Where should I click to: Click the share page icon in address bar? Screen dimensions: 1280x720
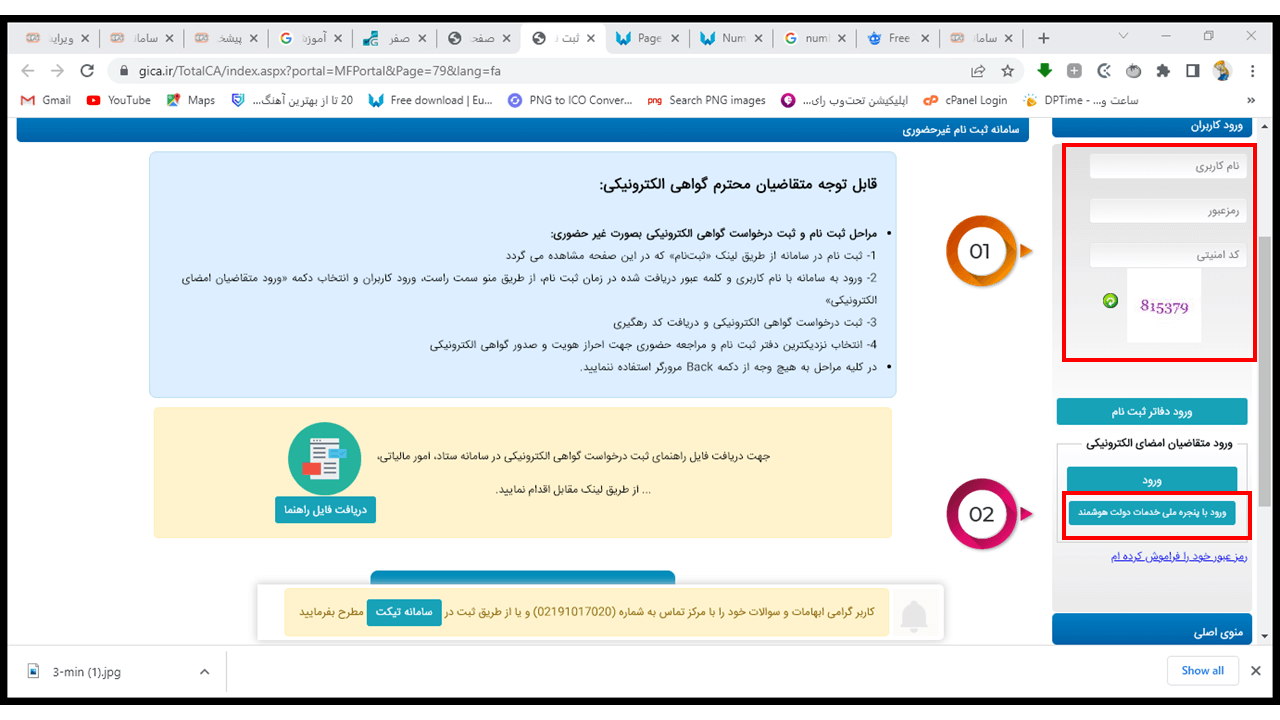[978, 71]
